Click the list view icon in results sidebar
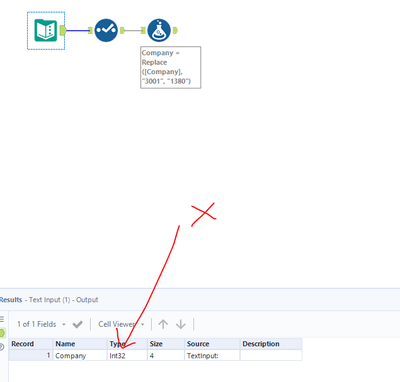Screen dimensions: 400x382 [2, 319]
